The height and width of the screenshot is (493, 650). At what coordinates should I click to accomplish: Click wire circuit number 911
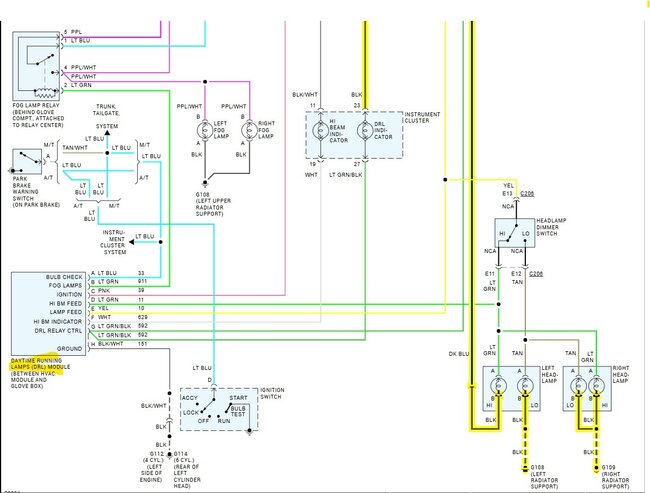tap(142, 282)
